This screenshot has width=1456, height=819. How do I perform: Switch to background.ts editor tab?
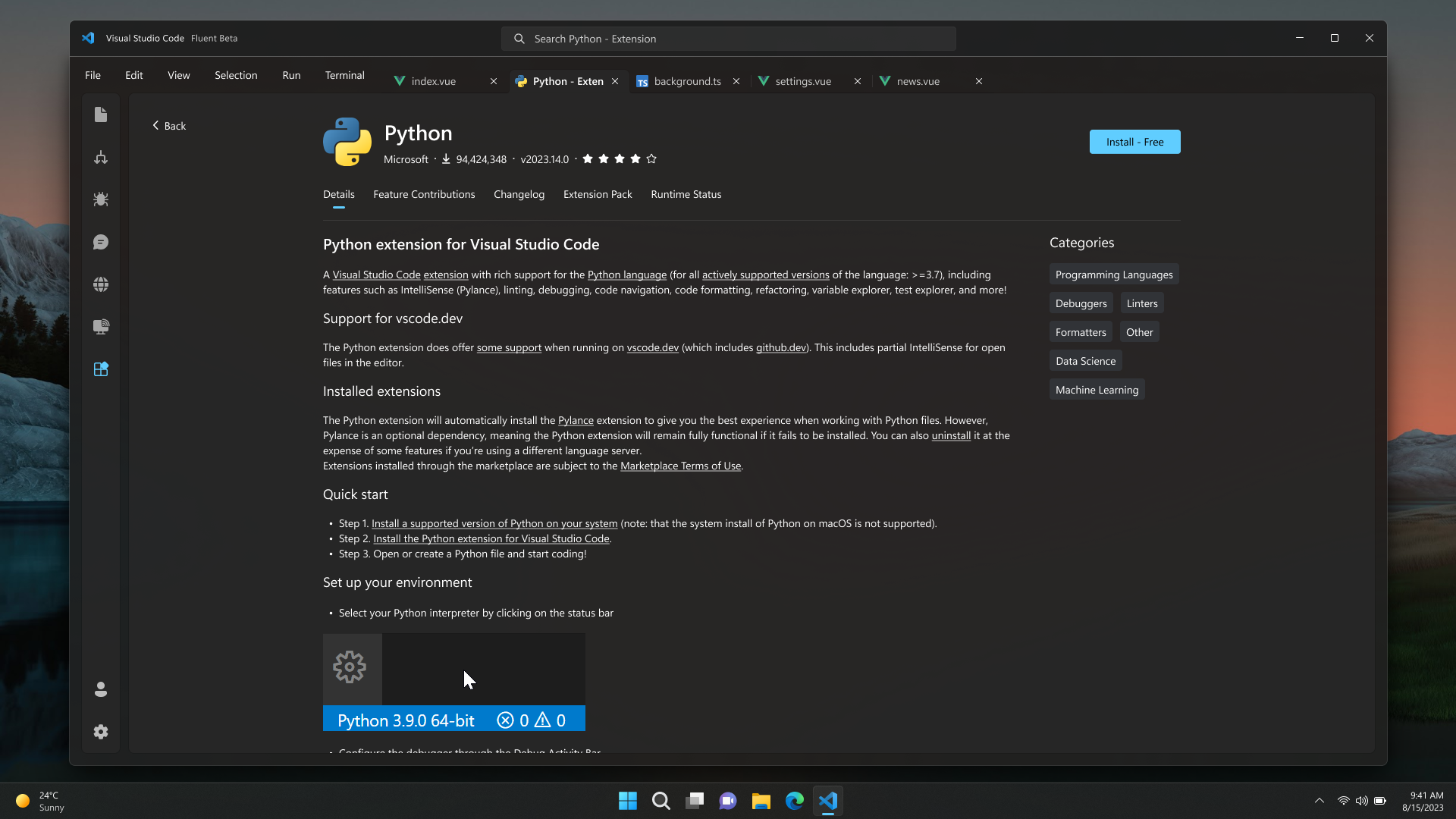[x=687, y=81]
